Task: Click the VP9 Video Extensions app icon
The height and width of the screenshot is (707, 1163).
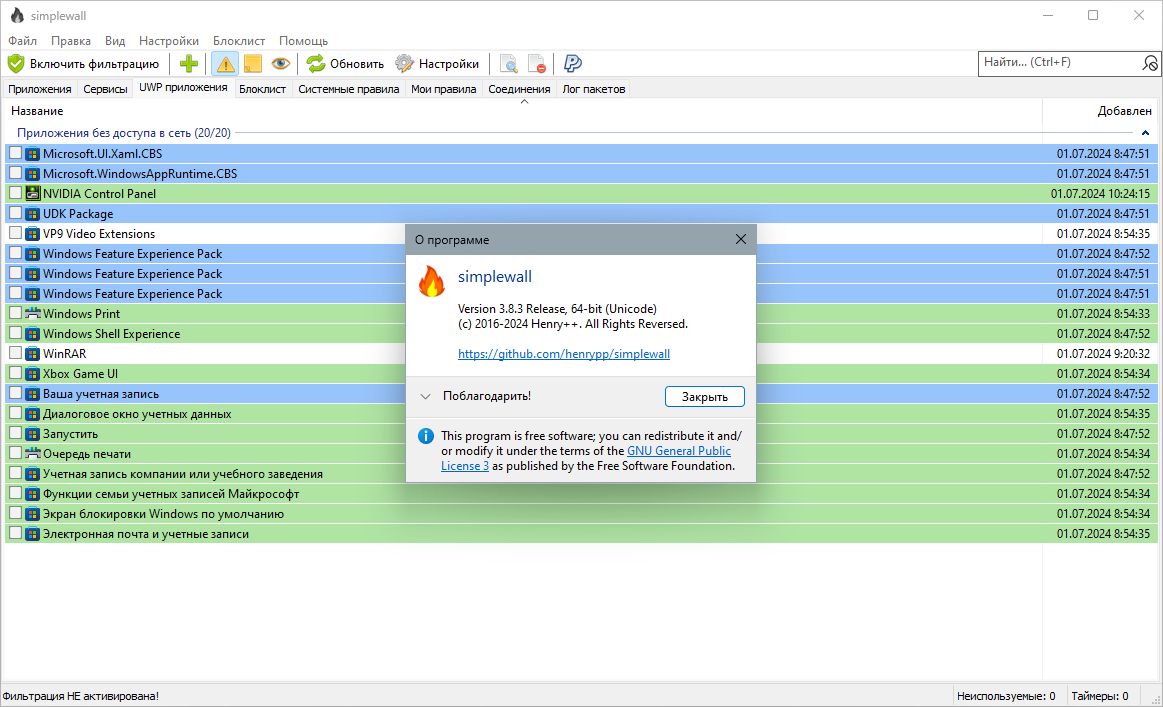Action: (32, 234)
